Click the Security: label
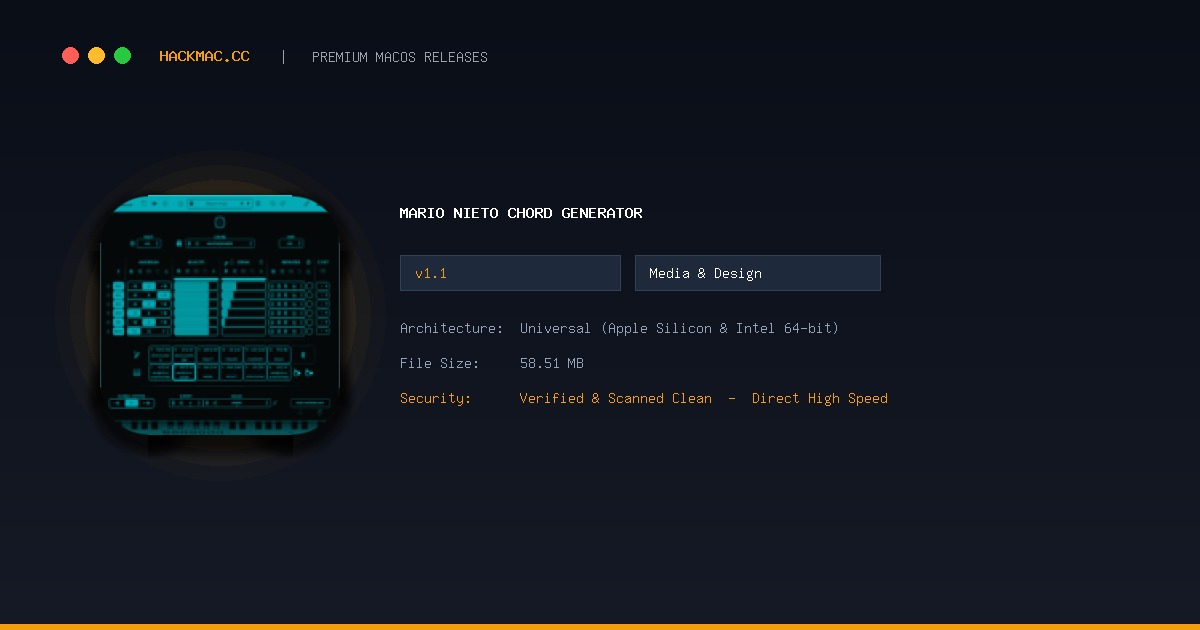1200x630 pixels. coord(436,398)
